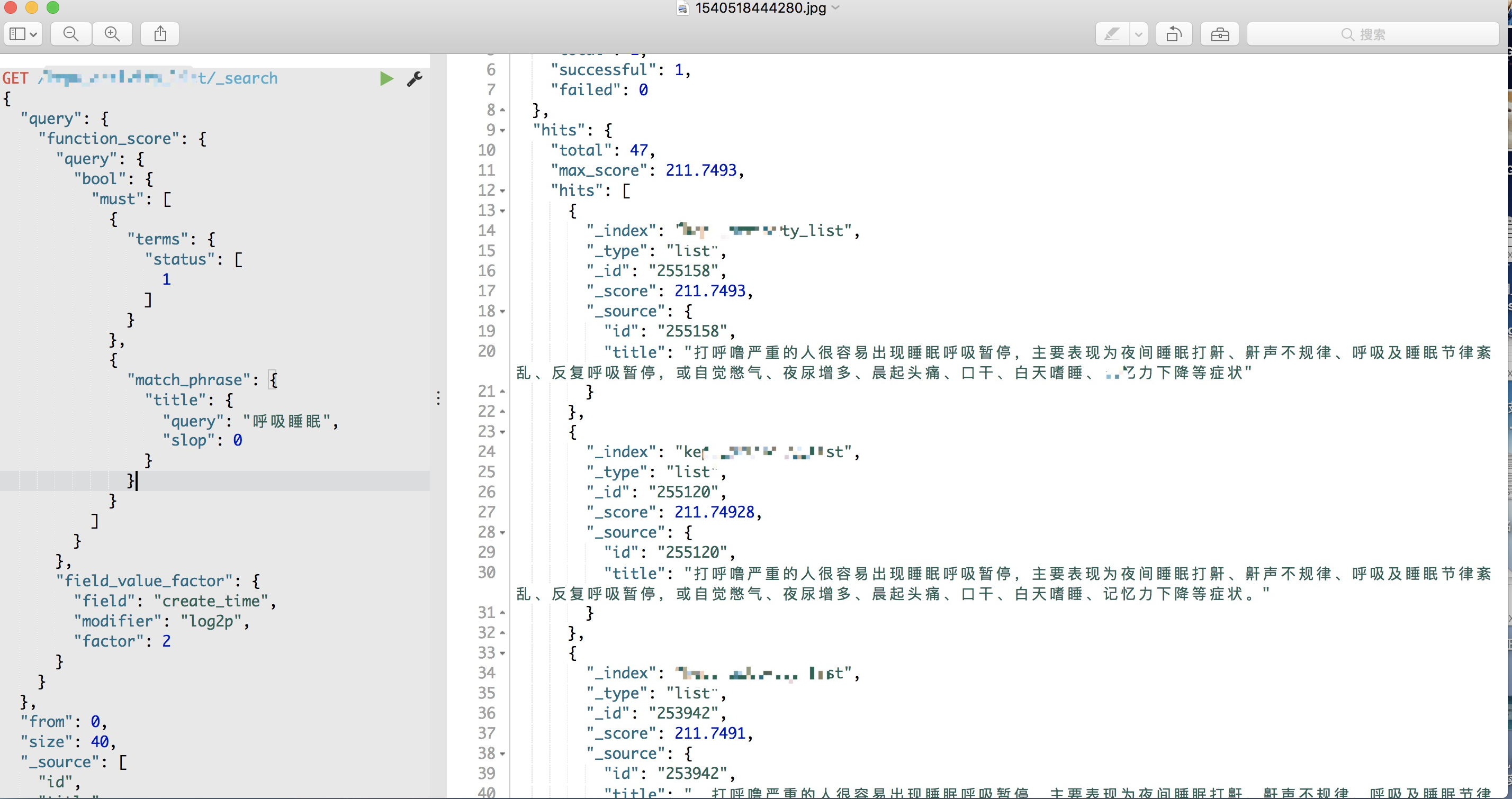Image resolution: width=1512 pixels, height=799 pixels.
Task: Click the "match_phrase" key
Action: [188, 379]
